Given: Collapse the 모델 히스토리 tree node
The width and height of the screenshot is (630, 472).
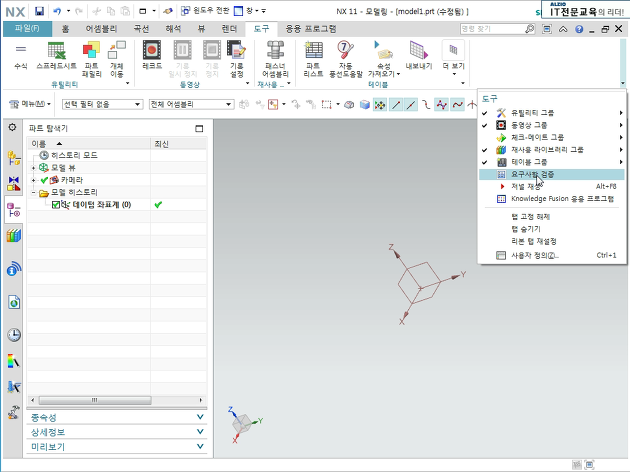Looking at the screenshot, I should [34, 193].
